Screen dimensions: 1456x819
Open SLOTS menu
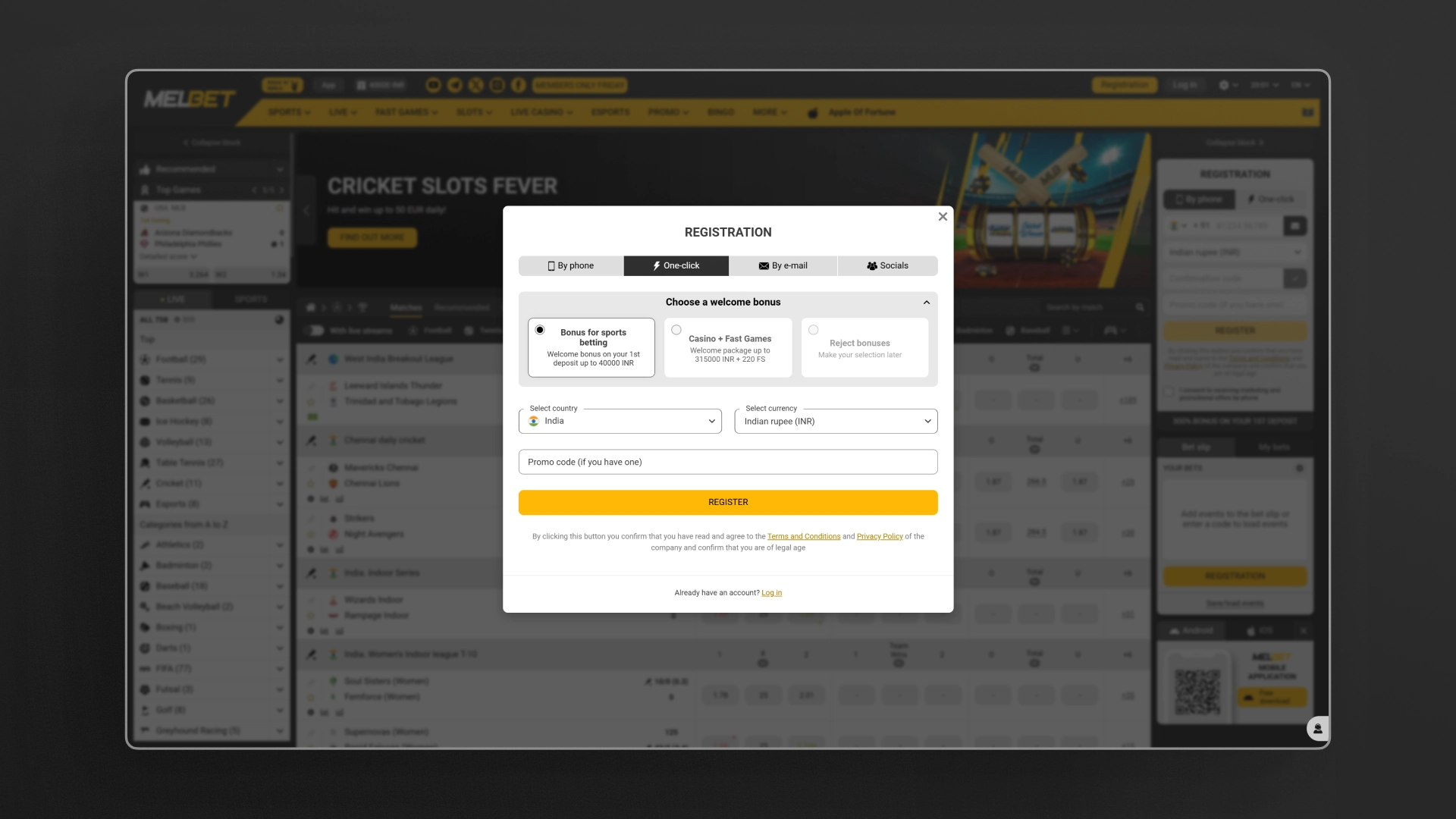coord(474,112)
